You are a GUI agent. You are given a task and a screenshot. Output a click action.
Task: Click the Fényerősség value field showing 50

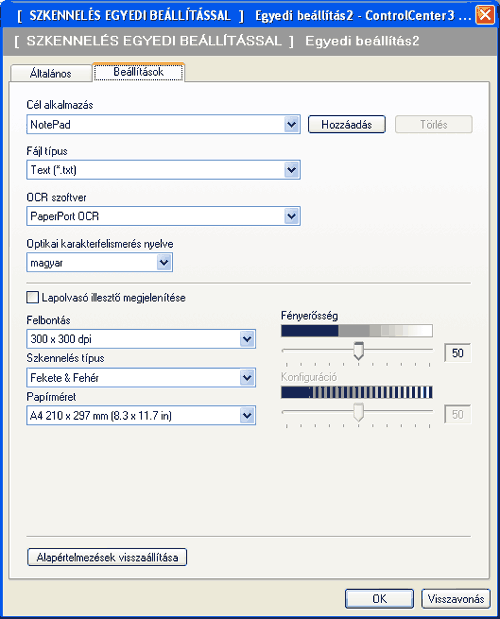coord(457,353)
